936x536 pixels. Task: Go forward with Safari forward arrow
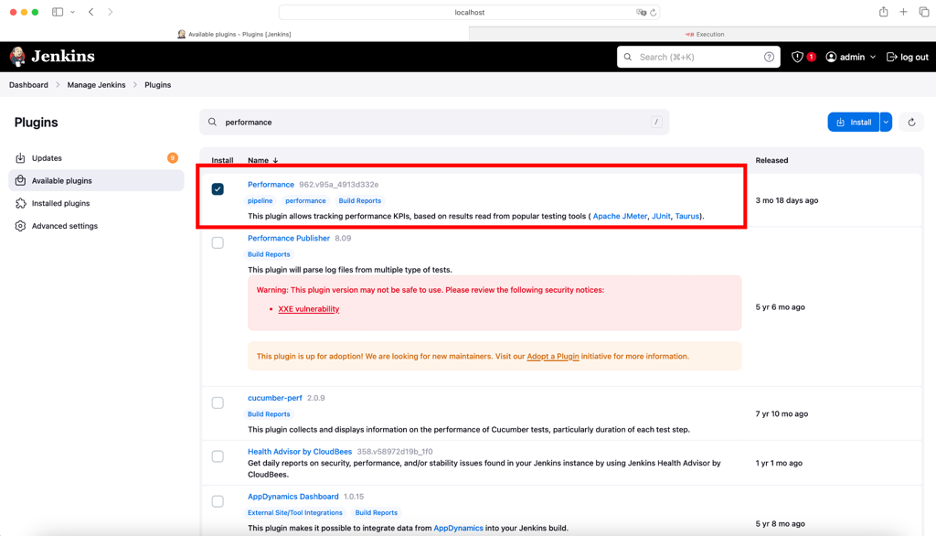point(110,12)
